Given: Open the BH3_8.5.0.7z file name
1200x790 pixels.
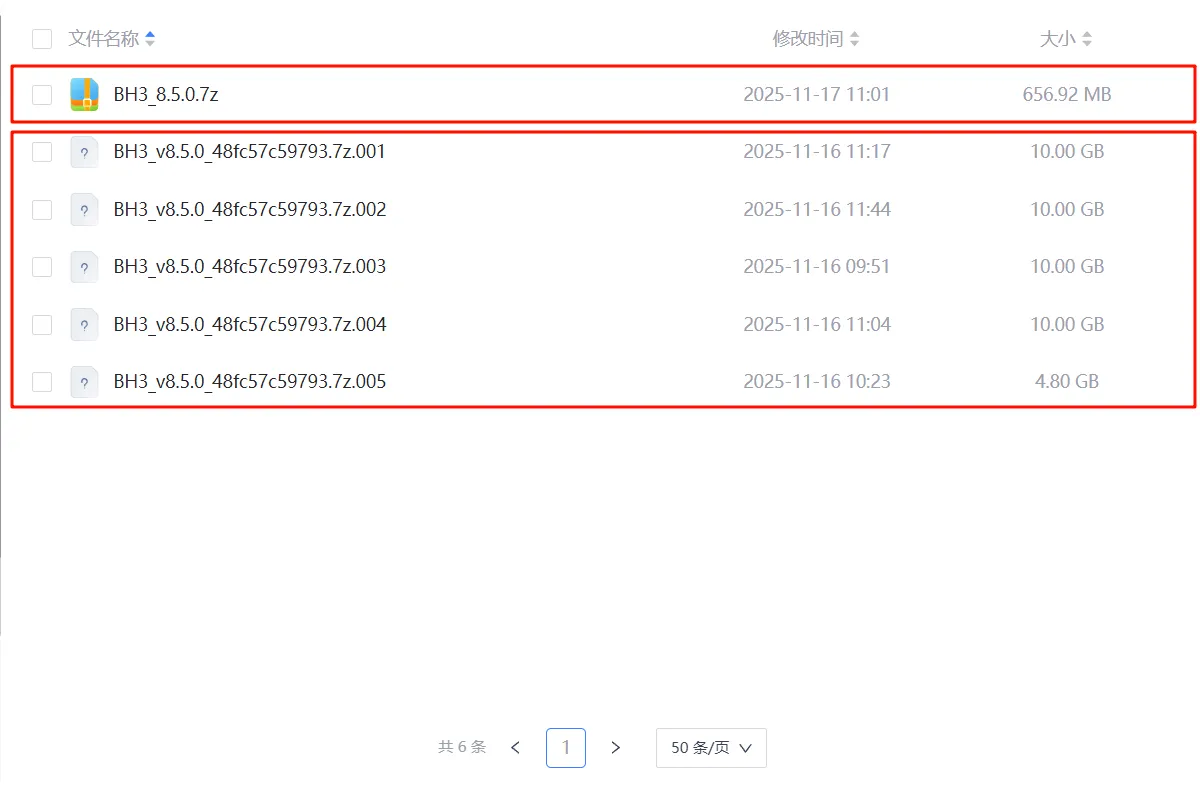Looking at the screenshot, I should point(166,95).
